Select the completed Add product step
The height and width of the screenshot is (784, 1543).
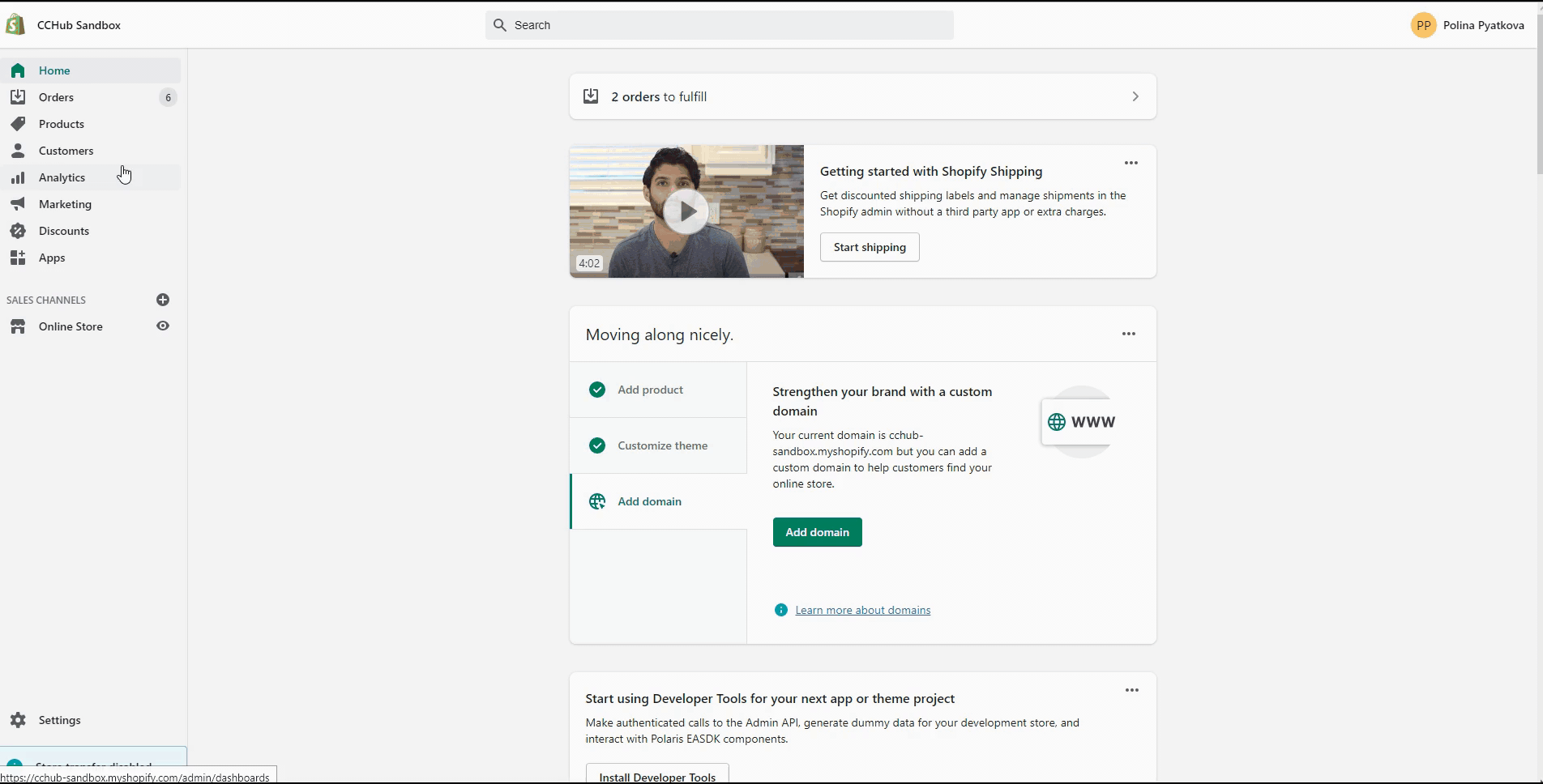650,390
